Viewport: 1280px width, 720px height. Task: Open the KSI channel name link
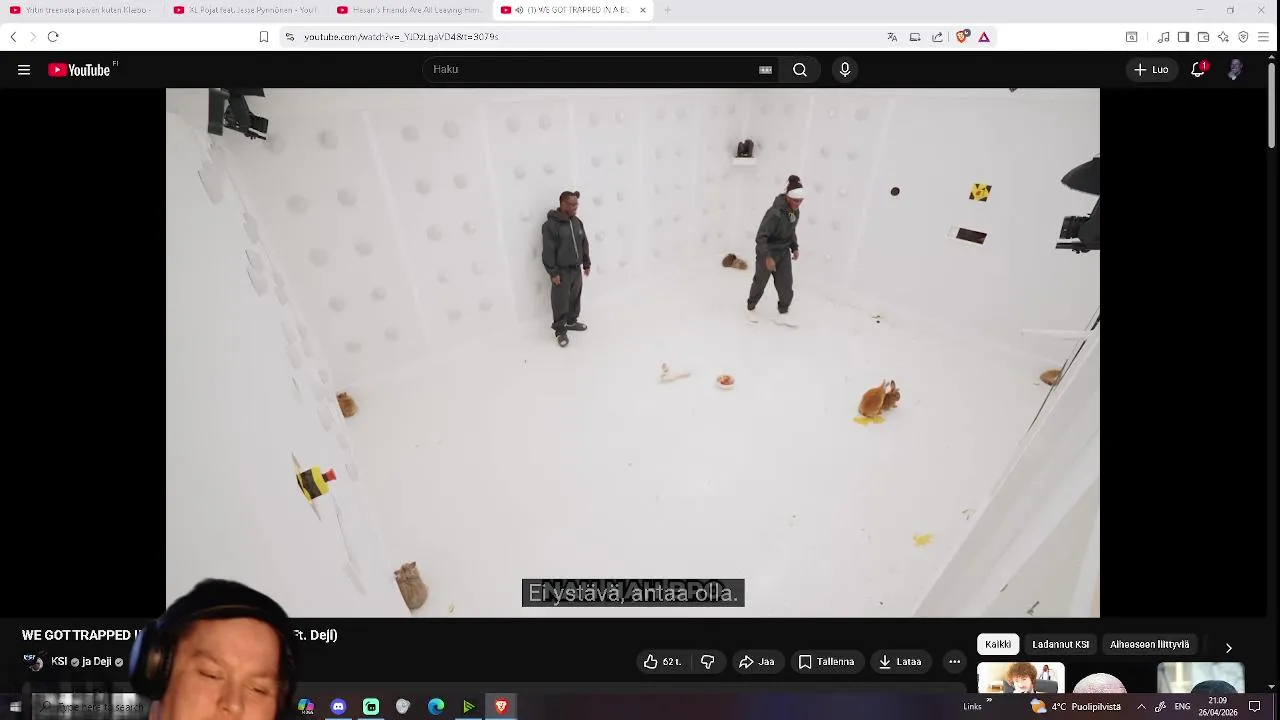[x=59, y=662]
